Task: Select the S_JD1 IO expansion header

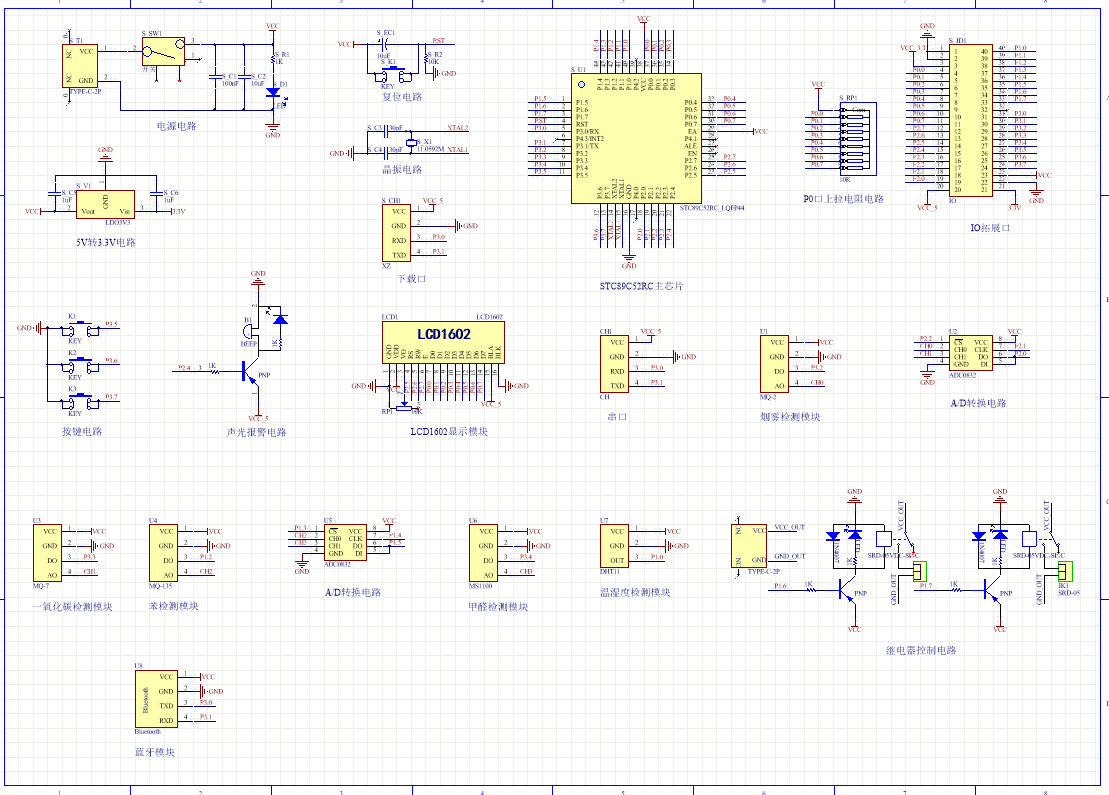Action: pos(970,119)
